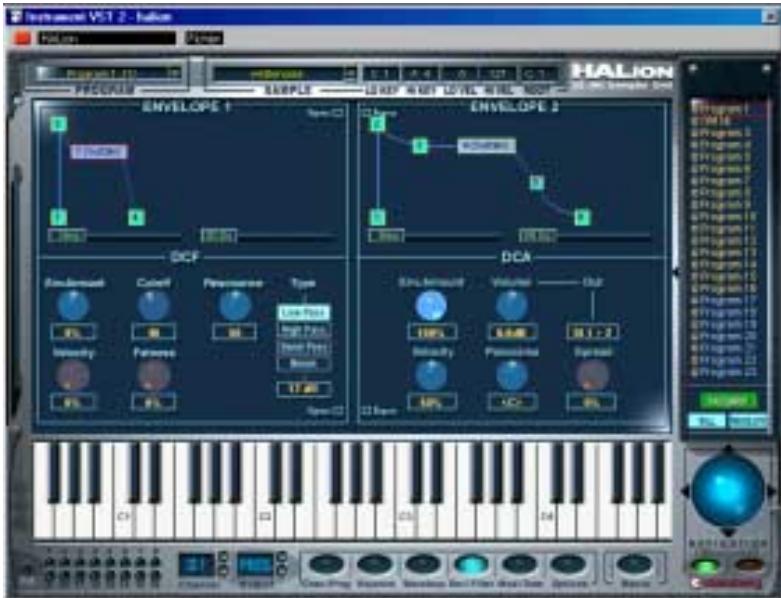The image size is (781, 598).
Task: Open the Sample selector dropdown
Action: tap(350, 74)
